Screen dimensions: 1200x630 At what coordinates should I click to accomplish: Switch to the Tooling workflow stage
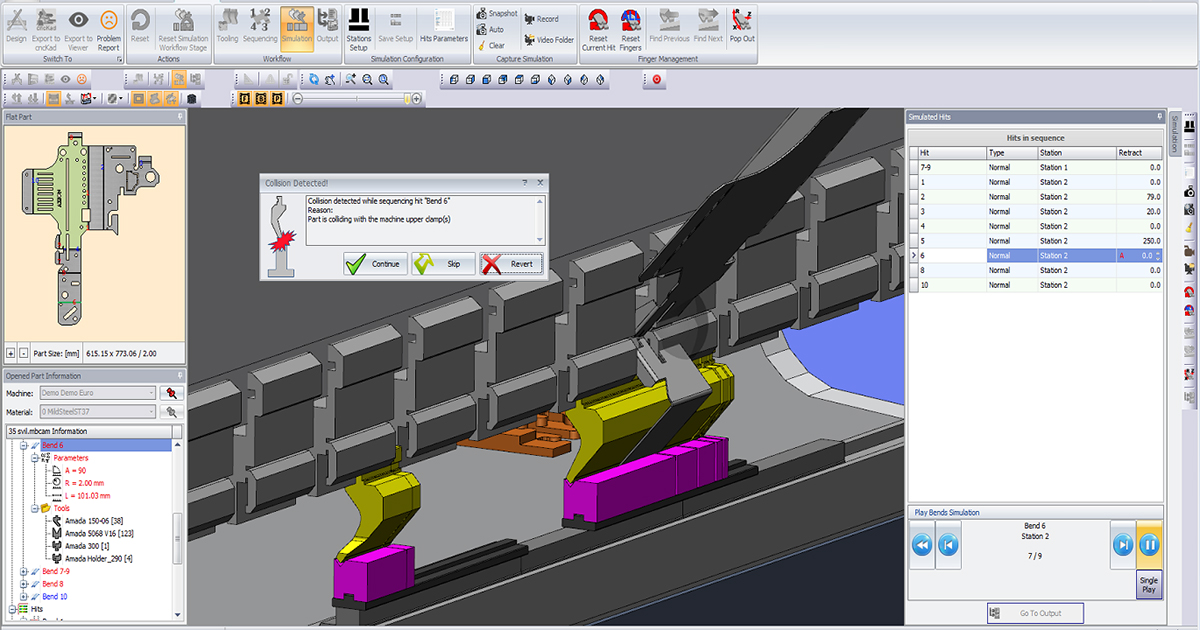228,26
